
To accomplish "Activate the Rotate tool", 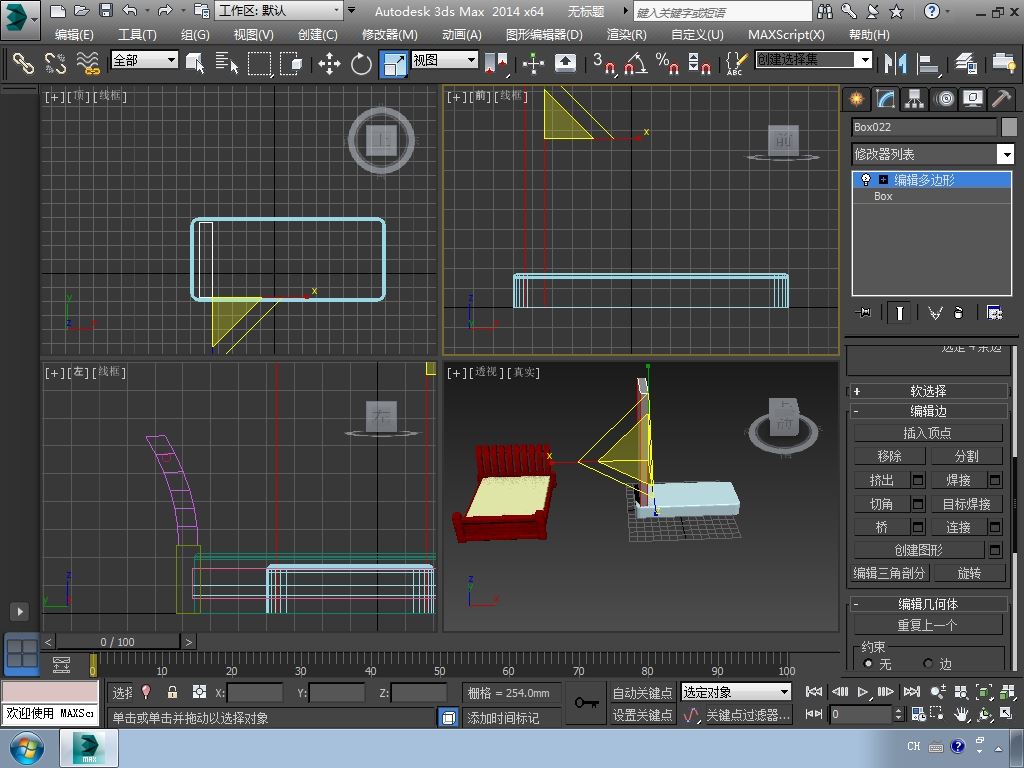I will 361,63.
